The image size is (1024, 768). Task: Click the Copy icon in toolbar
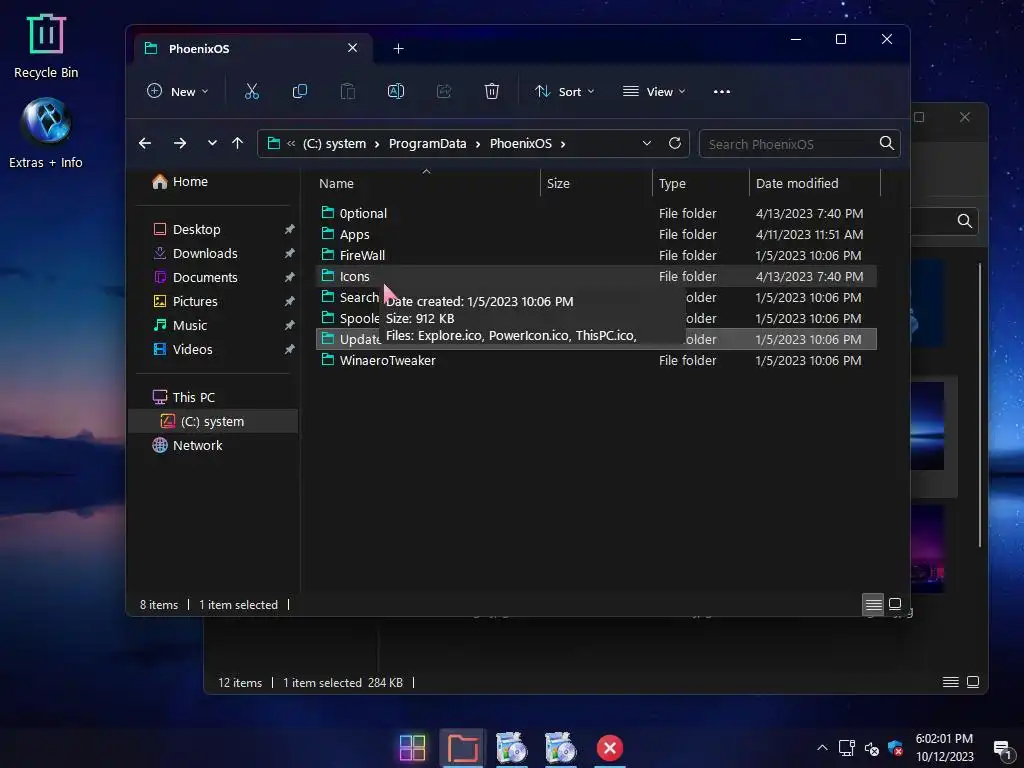point(300,91)
